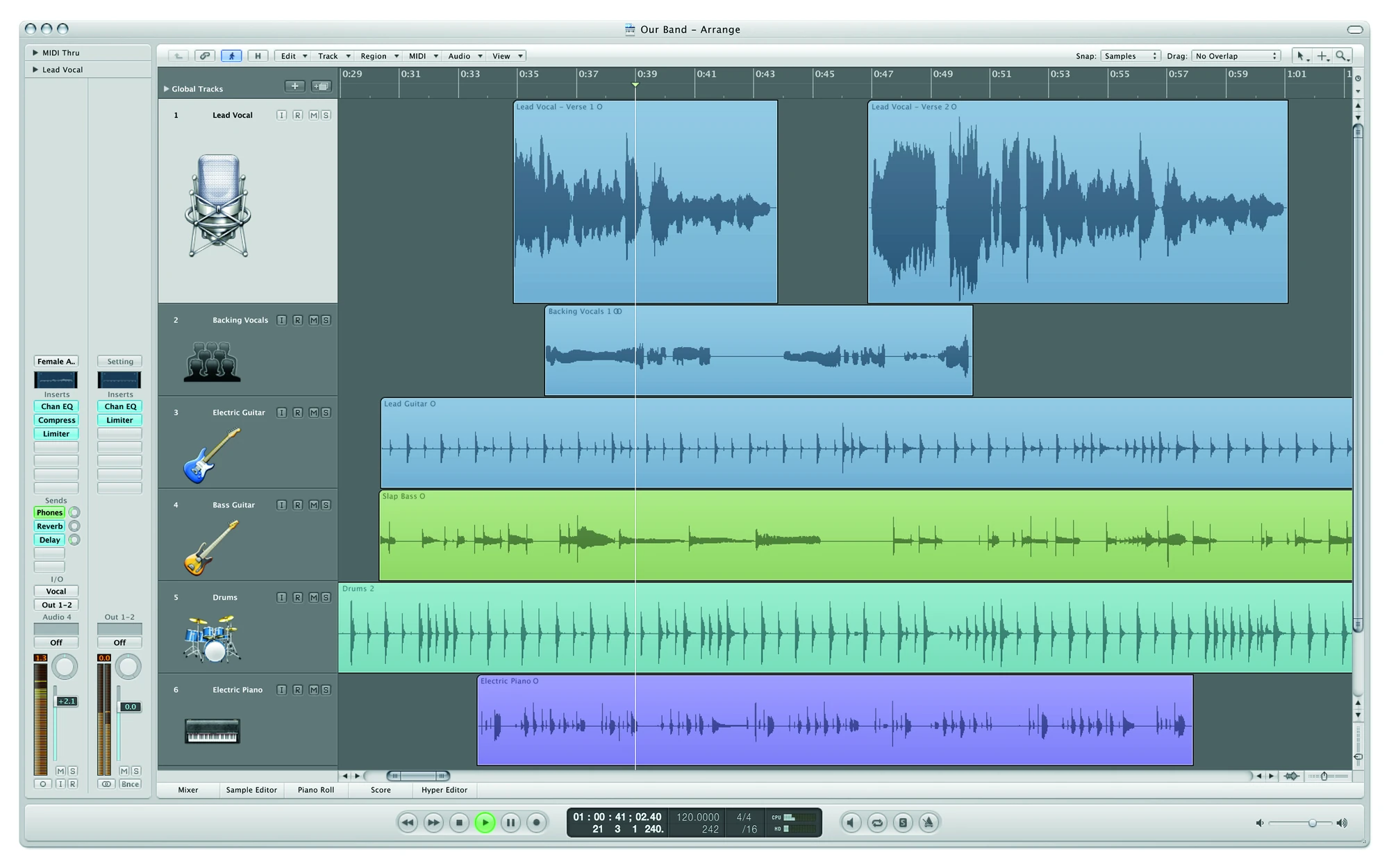Adjust the master volume slider knob

(1312, 823)
